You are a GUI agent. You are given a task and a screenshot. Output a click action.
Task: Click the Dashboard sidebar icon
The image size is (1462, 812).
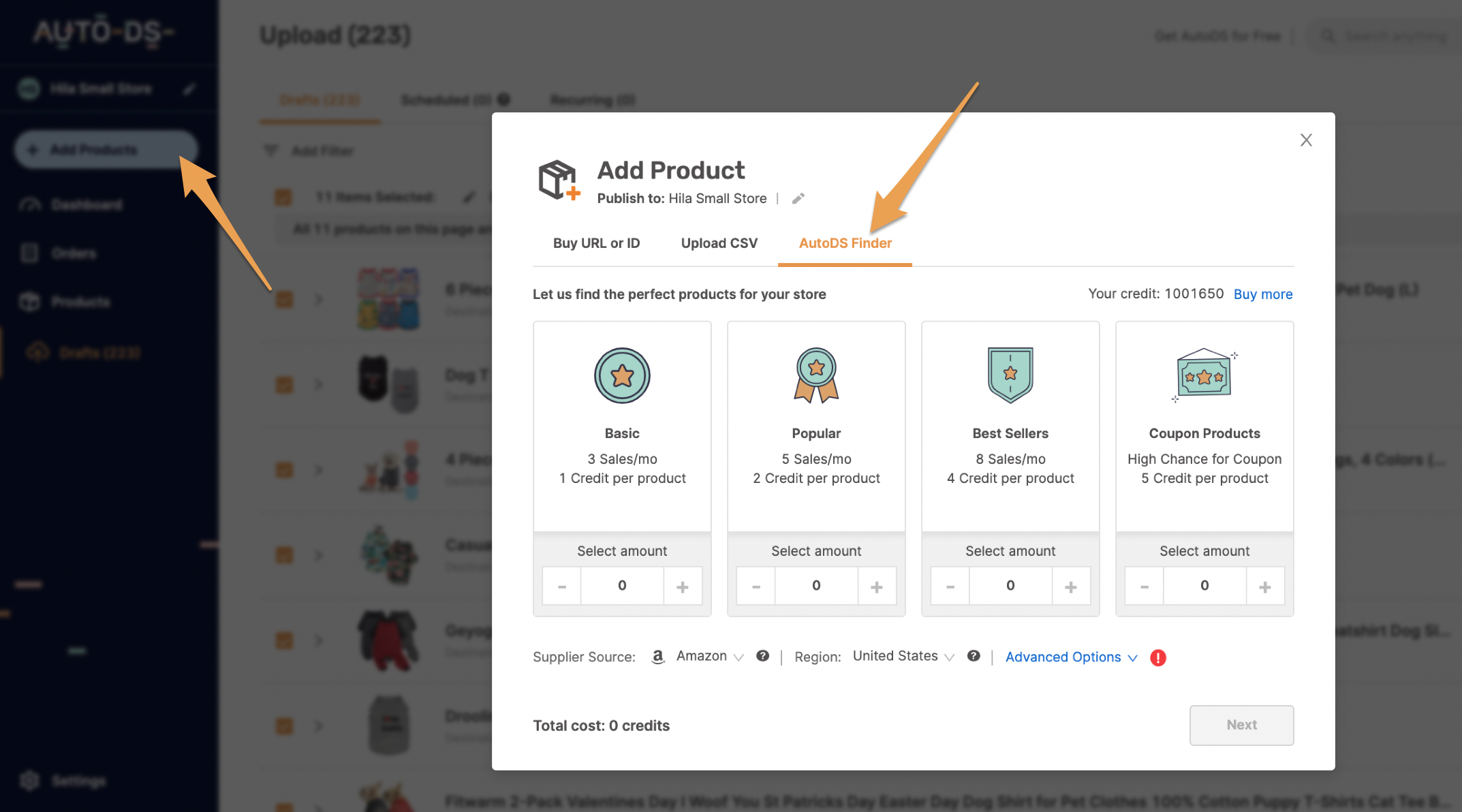30,205
